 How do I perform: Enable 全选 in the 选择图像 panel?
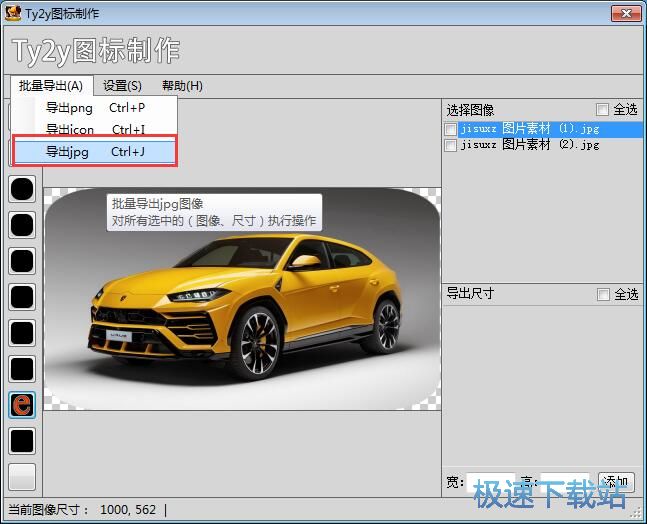click(x=602, y=110)
